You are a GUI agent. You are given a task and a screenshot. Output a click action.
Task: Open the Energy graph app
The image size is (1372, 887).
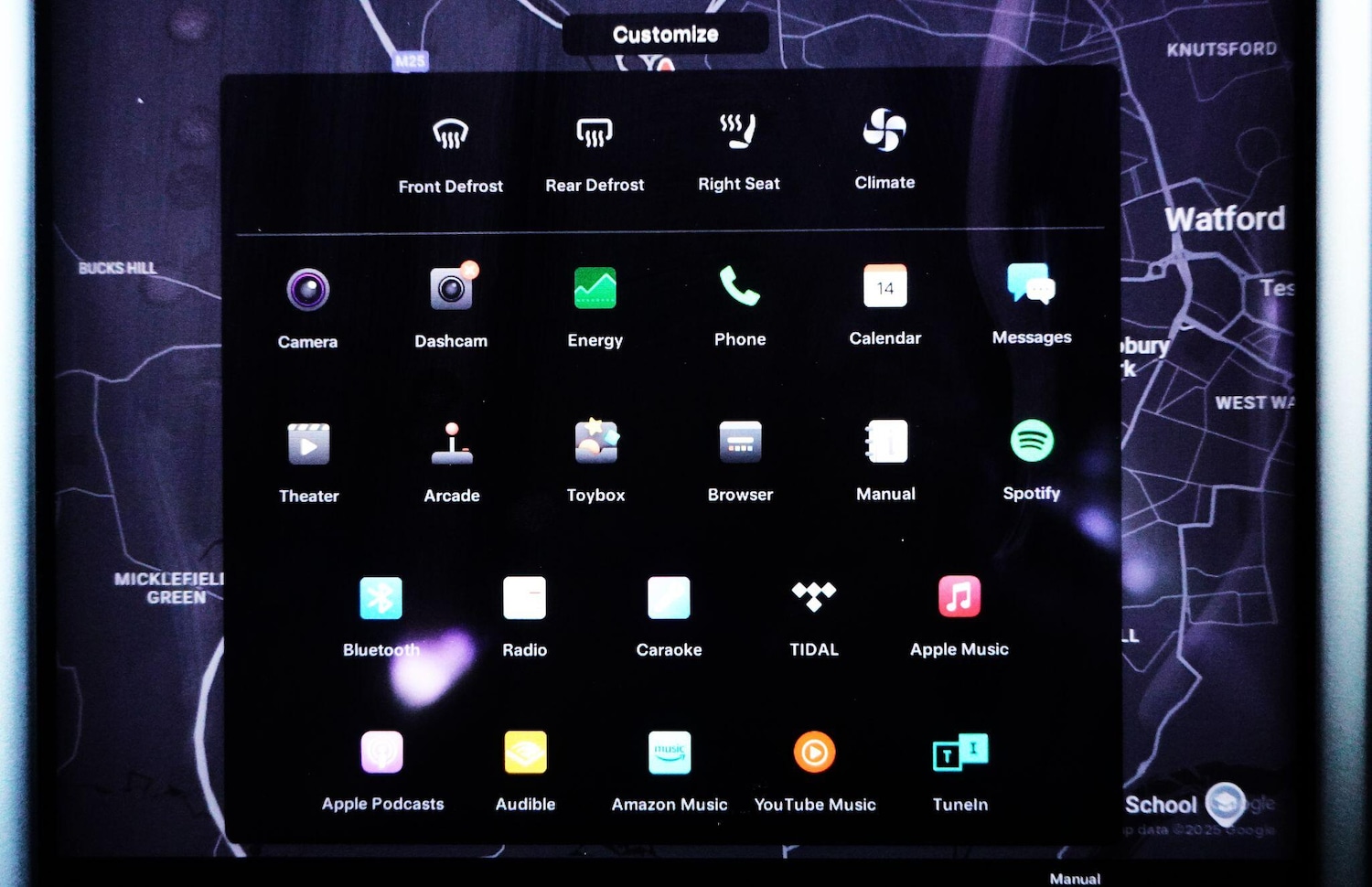[595, 288]
